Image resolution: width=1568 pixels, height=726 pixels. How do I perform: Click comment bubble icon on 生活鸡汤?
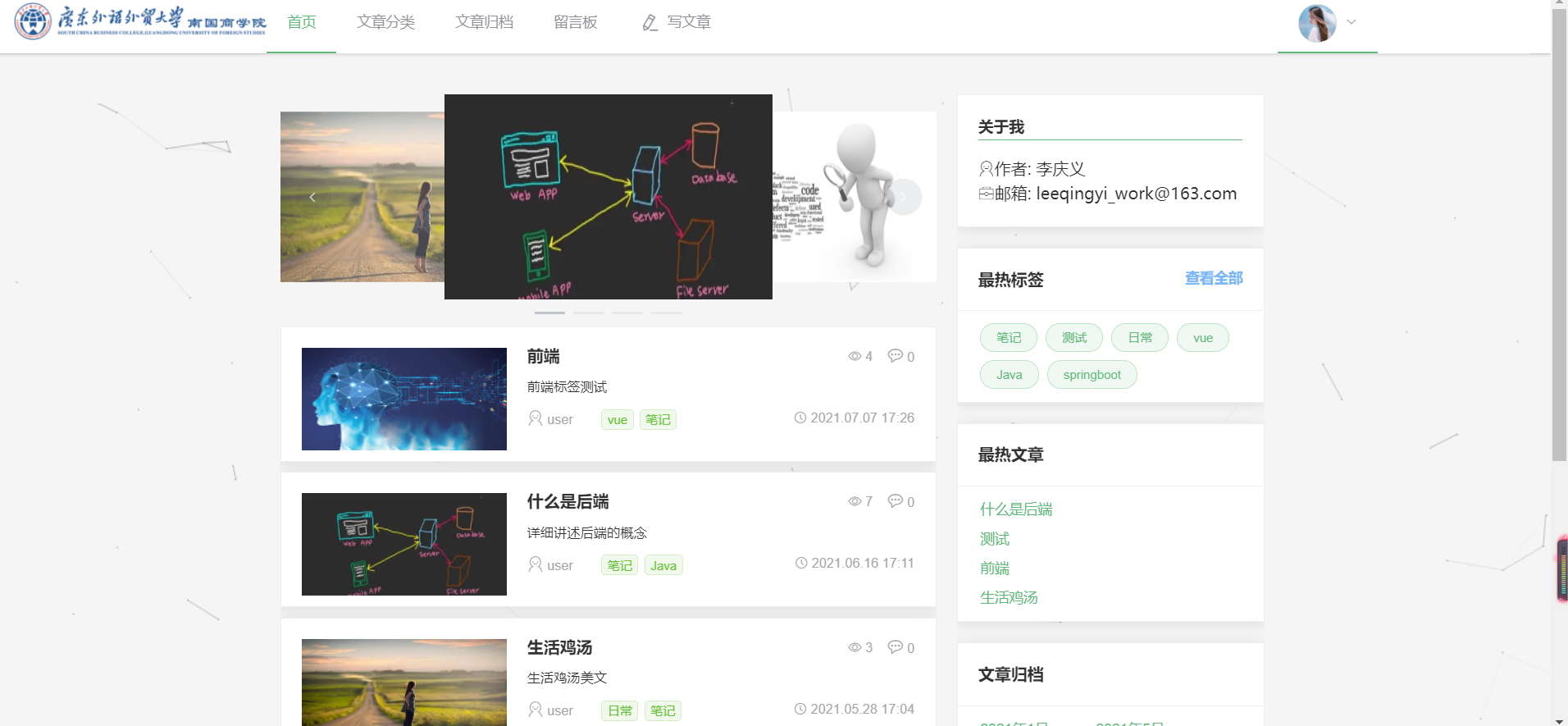click(896, 646)
